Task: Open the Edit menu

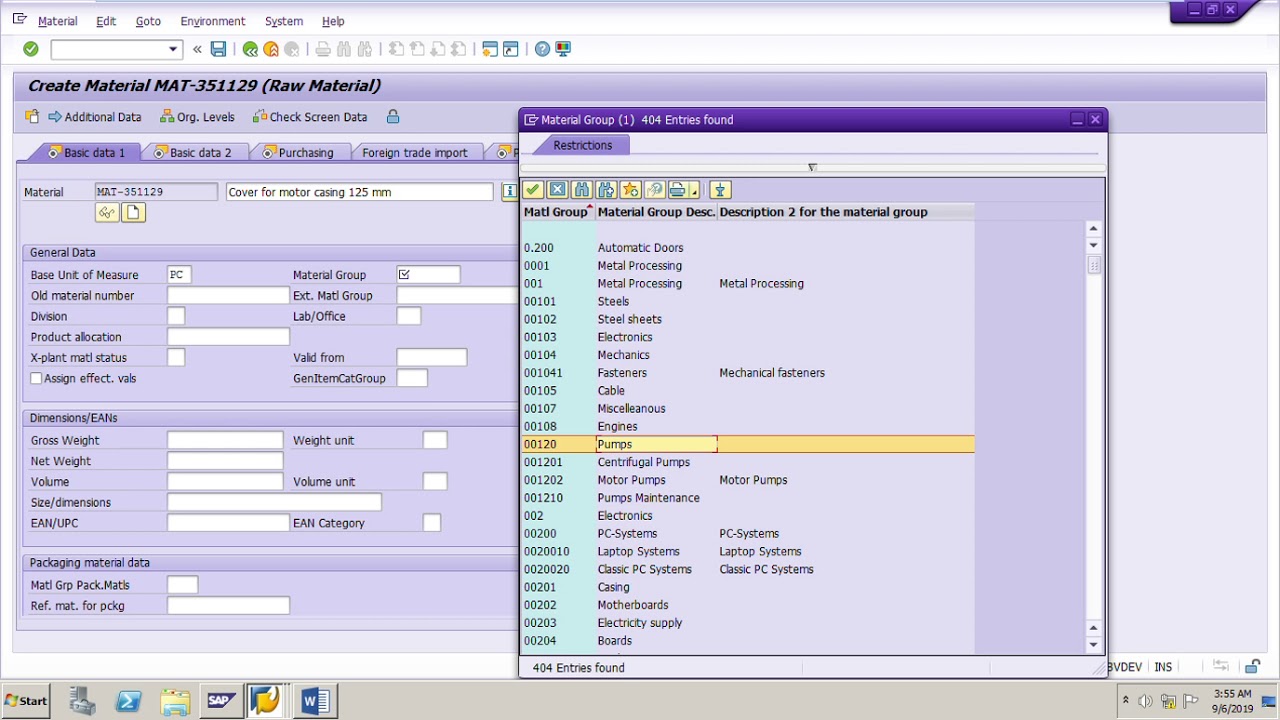Action: (106, 21)
